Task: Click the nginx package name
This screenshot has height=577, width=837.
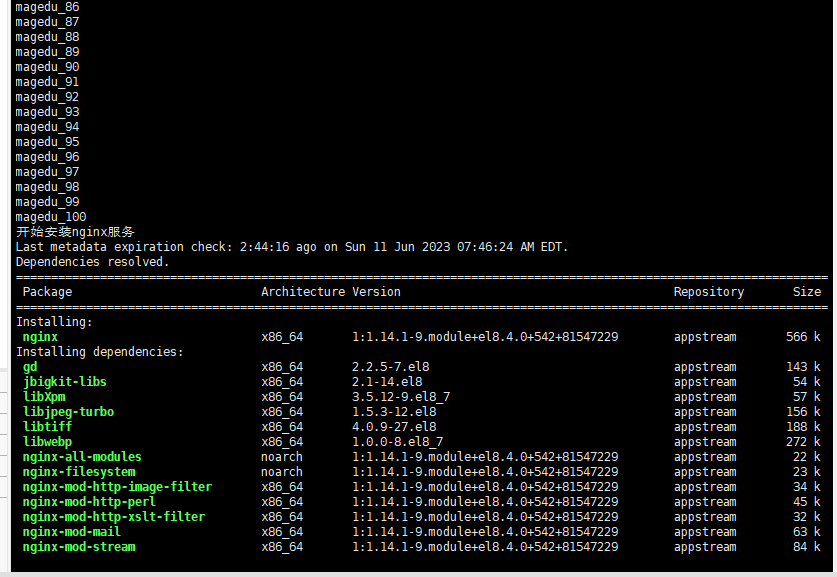Action: pos(40,337)
